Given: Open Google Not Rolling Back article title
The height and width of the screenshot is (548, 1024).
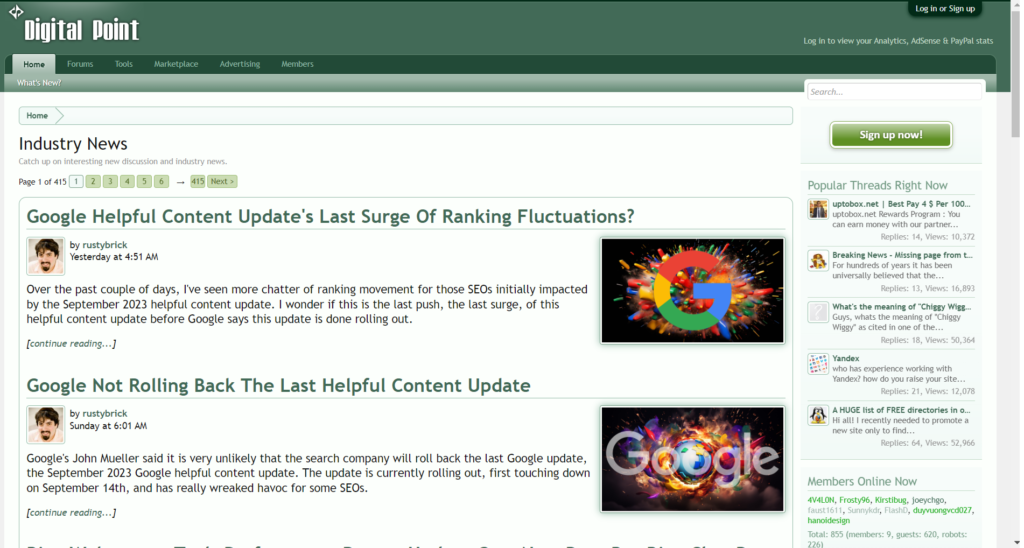Looking at the screenshot, I should [x=278, y=385].
